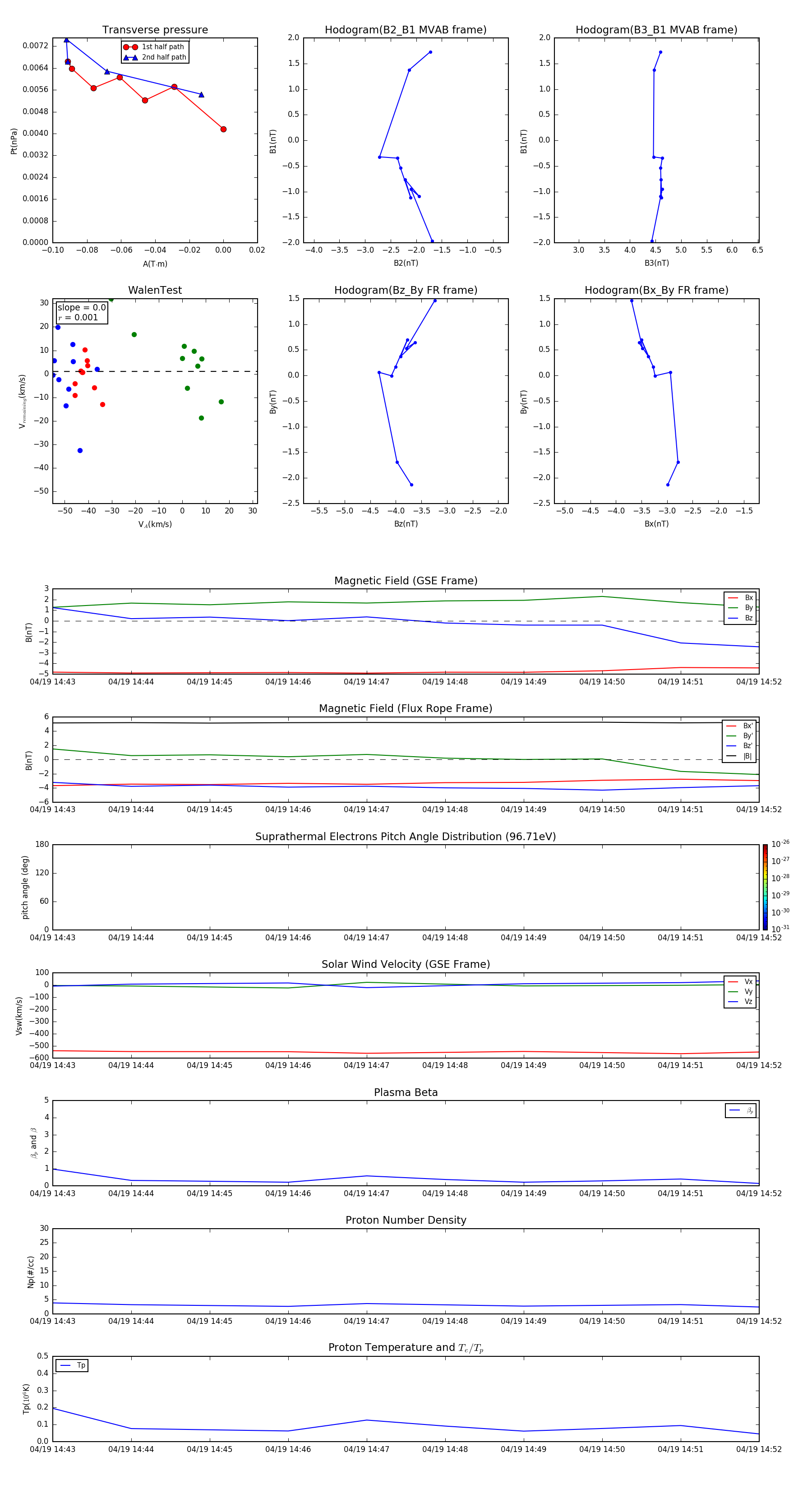Click the "Plasma Beta" title
This screenshot has width=812, height=1489.
click(406, 1093)
